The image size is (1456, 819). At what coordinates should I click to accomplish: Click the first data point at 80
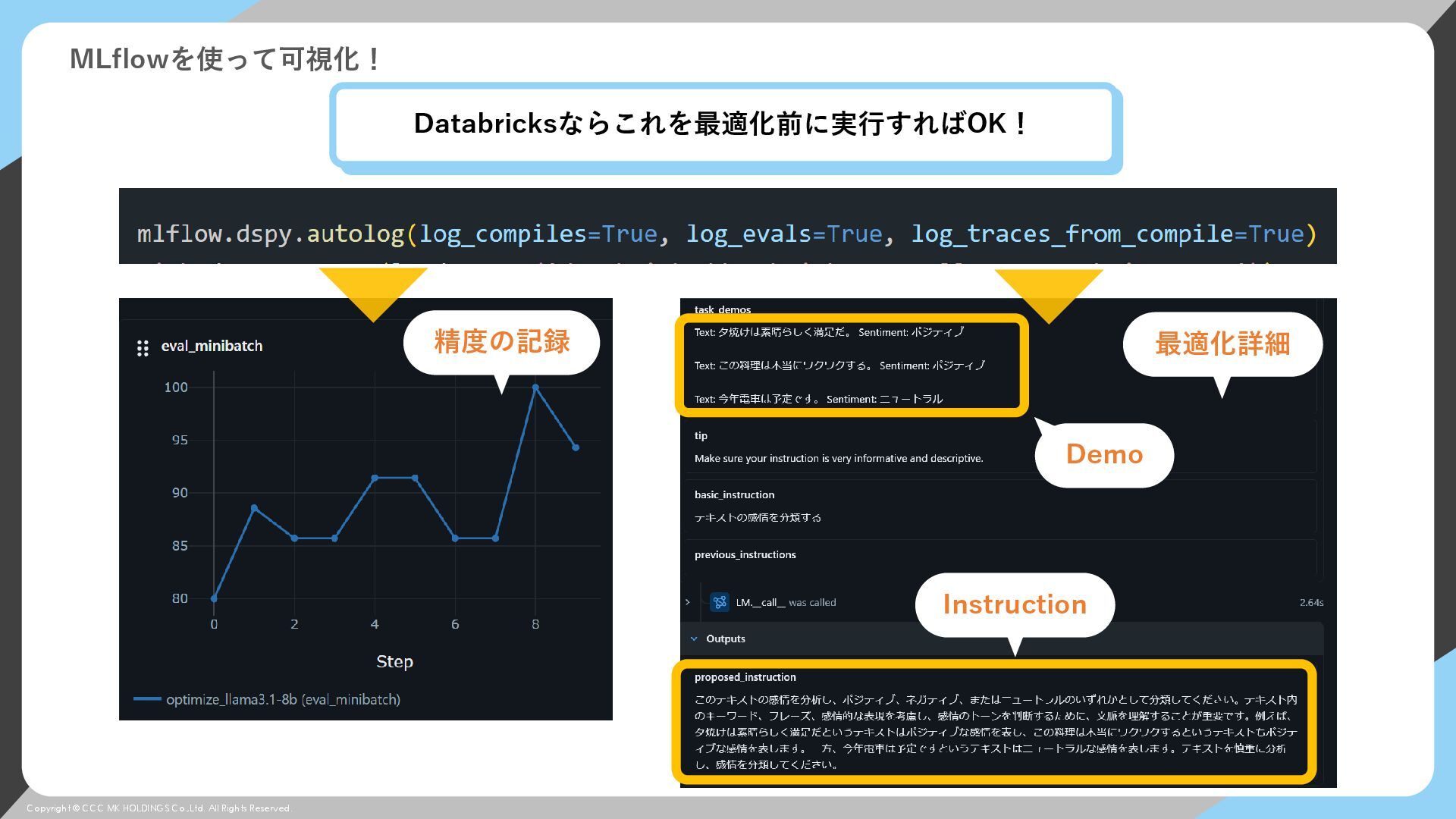click(214, 598)
